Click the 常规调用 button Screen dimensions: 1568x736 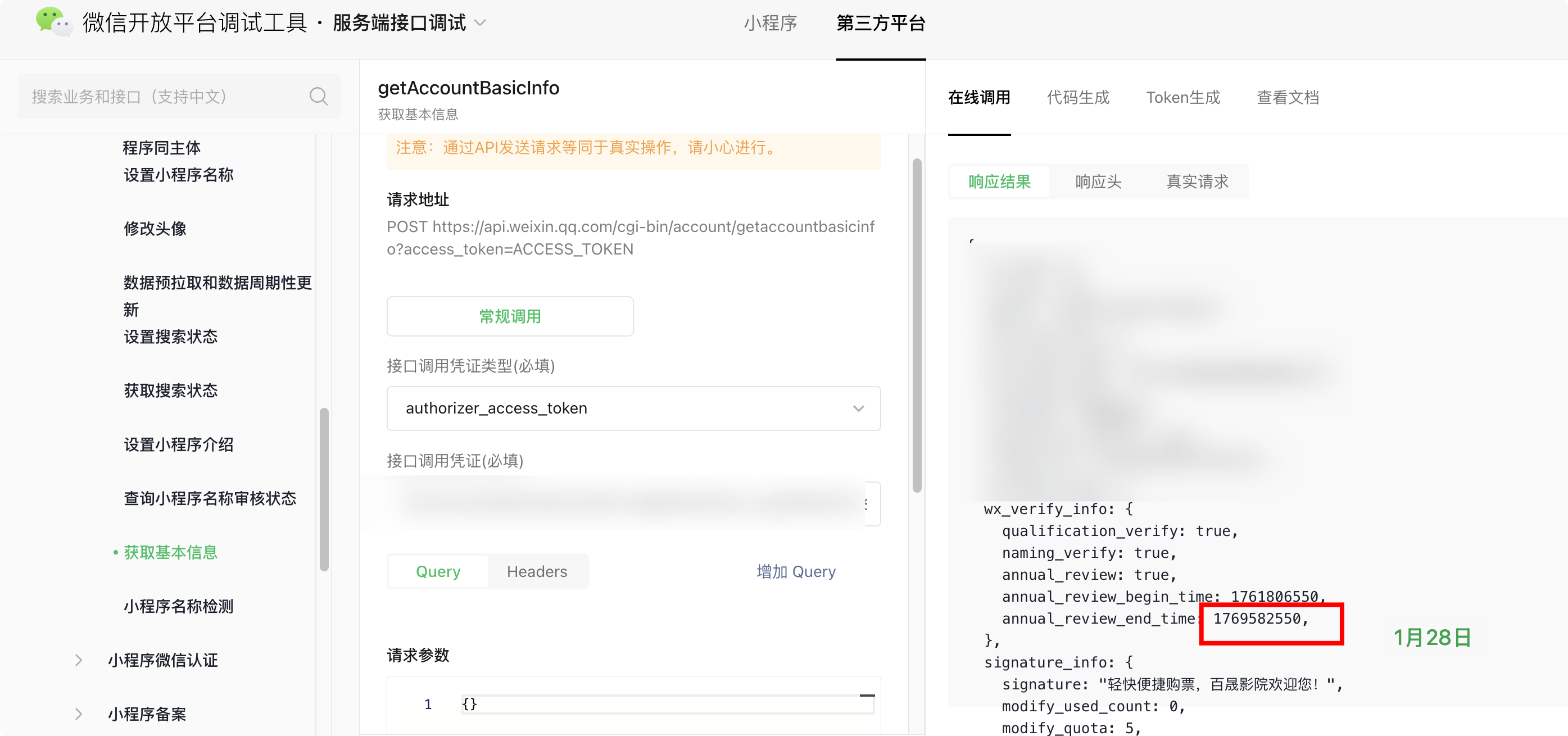click(x=510, y=316)
